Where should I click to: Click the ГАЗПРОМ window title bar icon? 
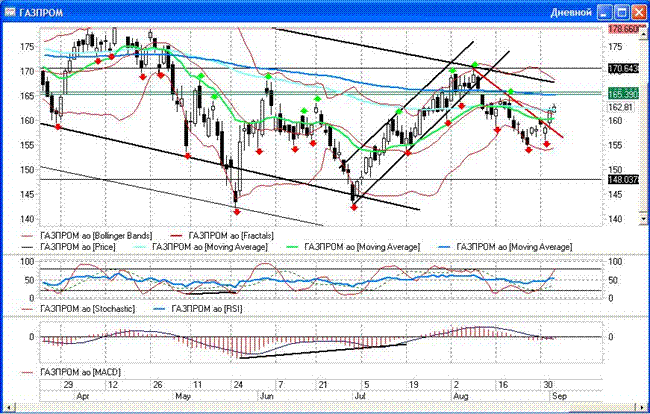[10, 12]
